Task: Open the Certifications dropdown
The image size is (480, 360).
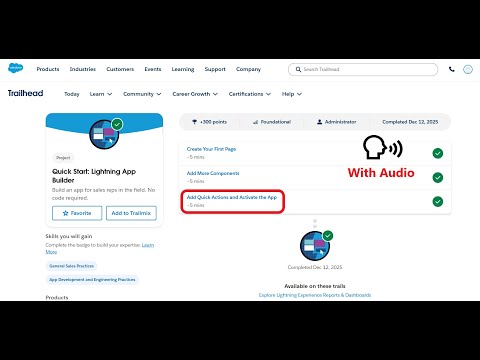Action: tap(250, 94)
